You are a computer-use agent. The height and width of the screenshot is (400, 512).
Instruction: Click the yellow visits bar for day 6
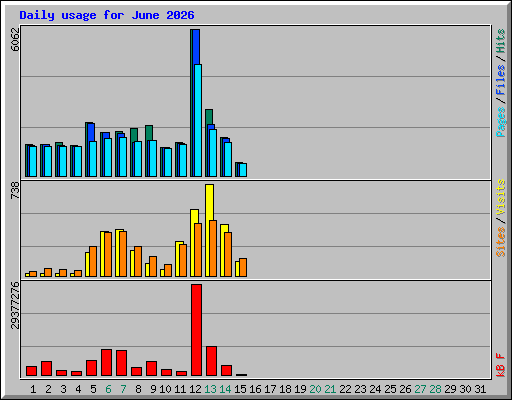point(102,254)
